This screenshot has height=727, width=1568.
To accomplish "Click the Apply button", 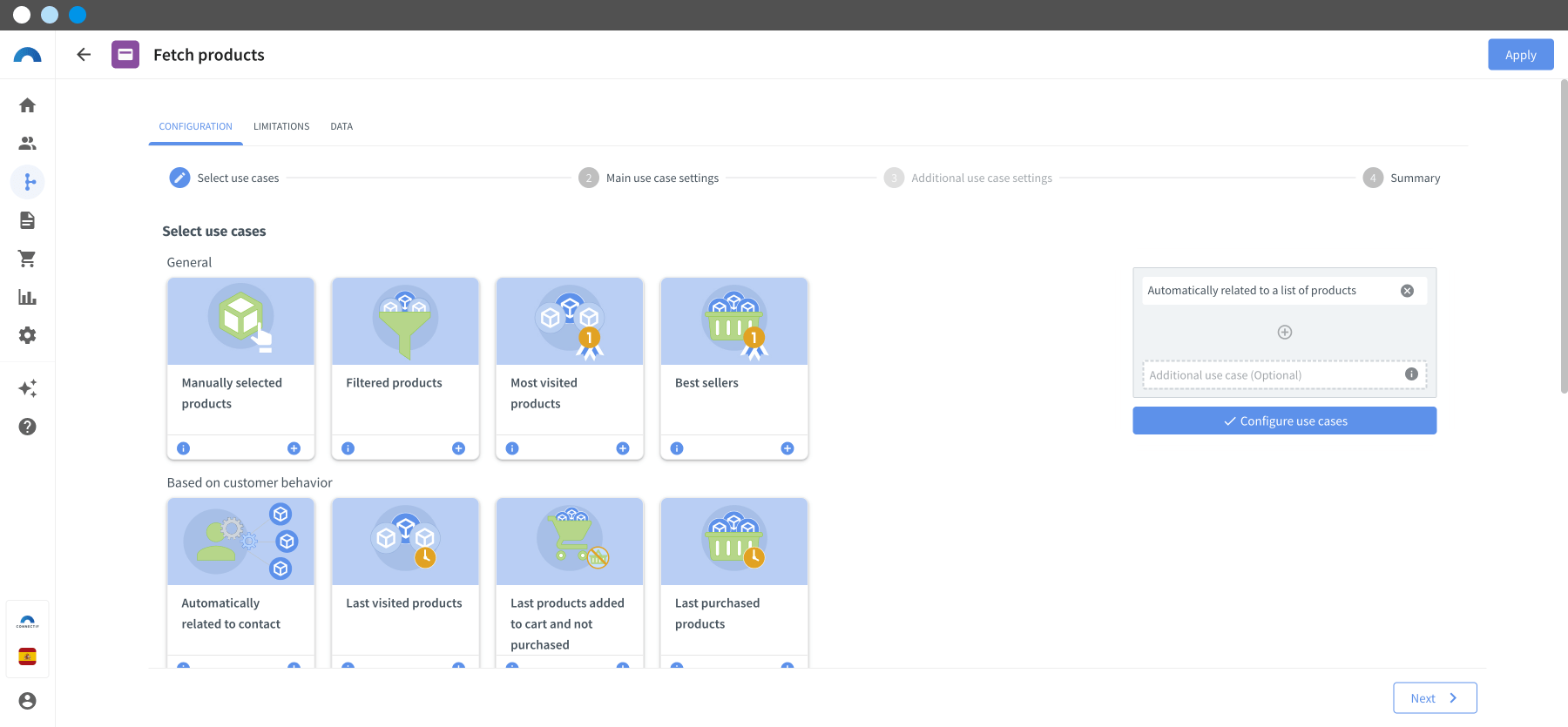I will click(1521, 55).
